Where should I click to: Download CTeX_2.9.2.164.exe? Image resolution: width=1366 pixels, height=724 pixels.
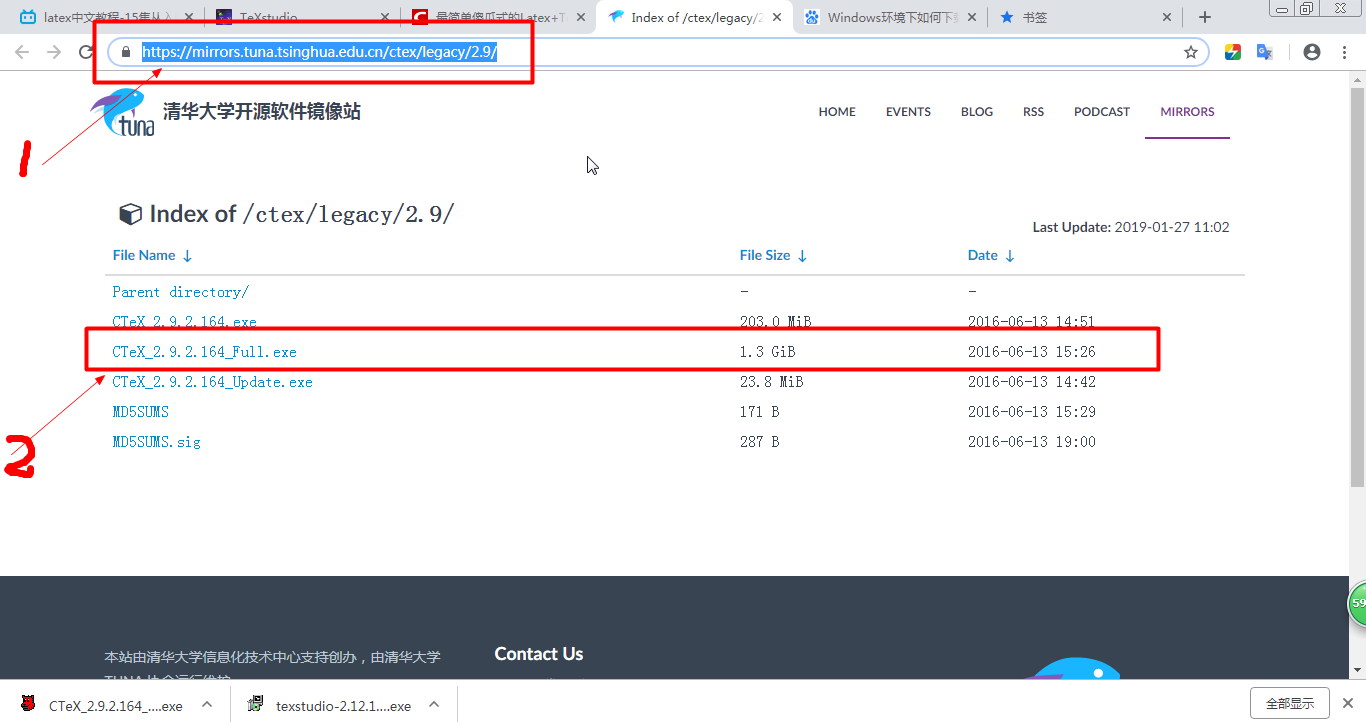pos(184,322)
